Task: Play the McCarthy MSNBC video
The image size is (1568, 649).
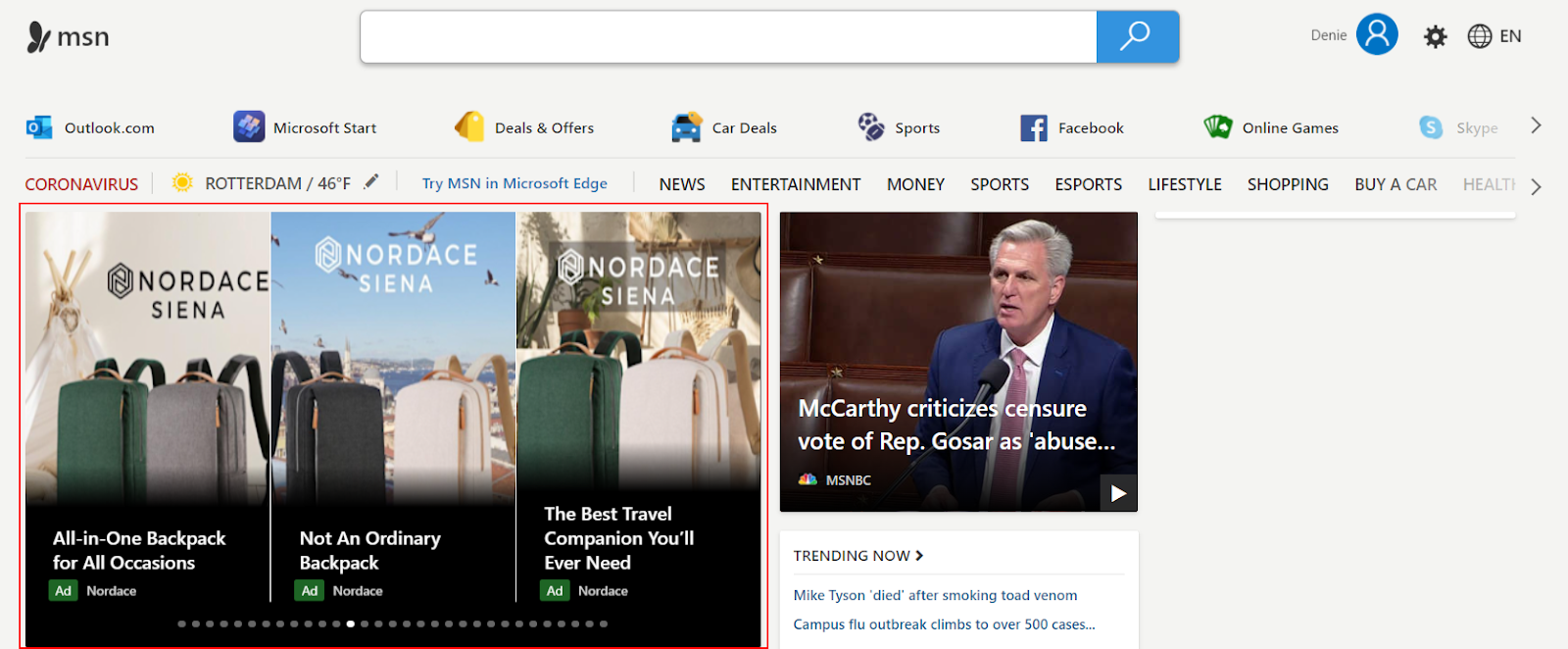Action: click(x=1118, y=493)
